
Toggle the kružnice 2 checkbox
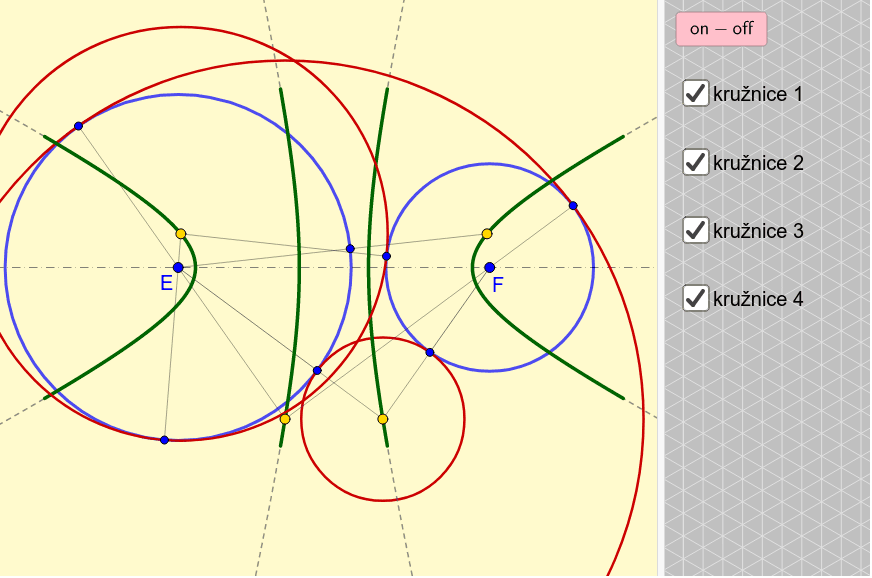pyautogui.click(x=696, y=162)
